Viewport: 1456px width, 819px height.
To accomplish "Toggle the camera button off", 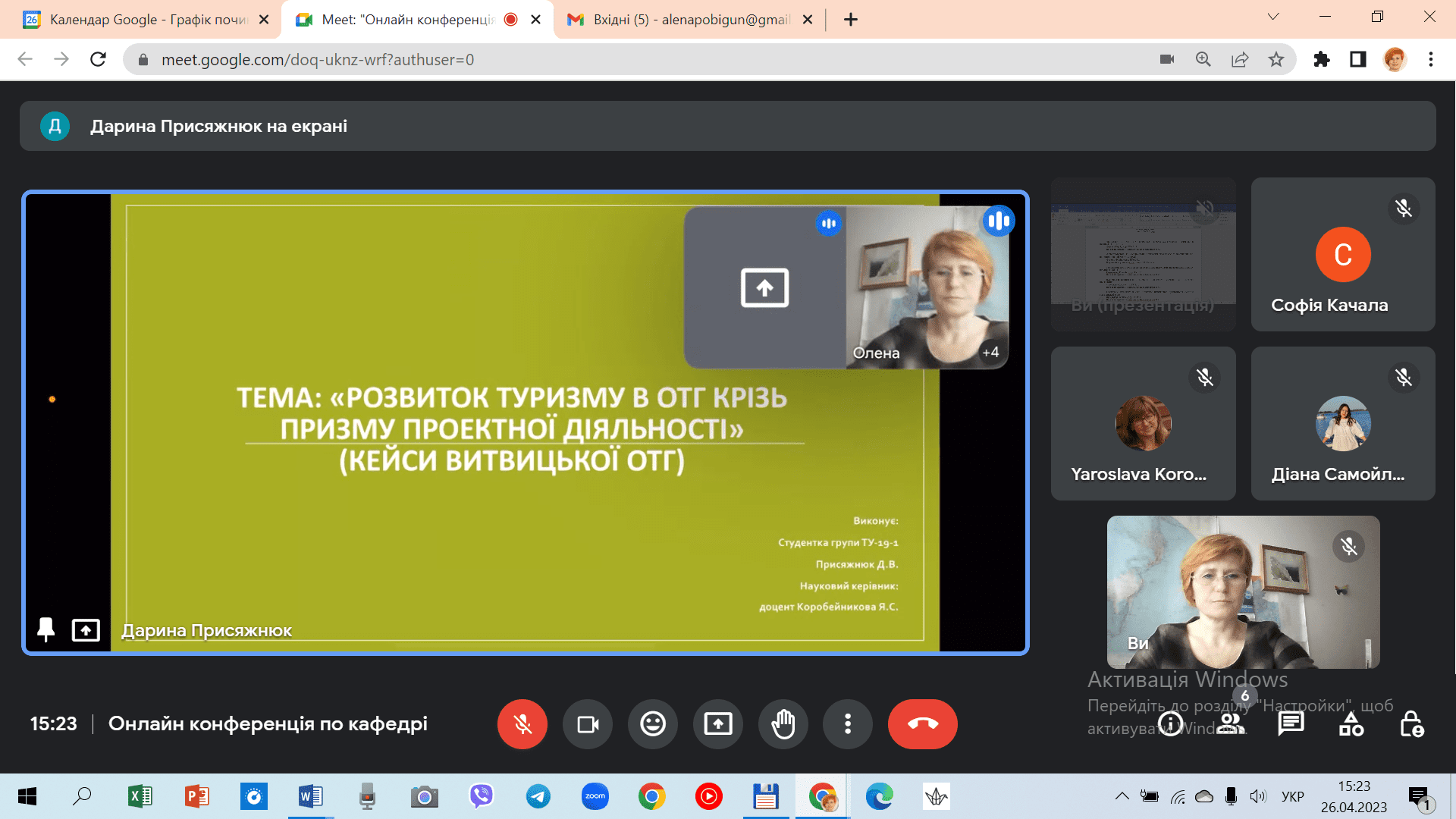I will pyautogui.click(x=588, y=724).
